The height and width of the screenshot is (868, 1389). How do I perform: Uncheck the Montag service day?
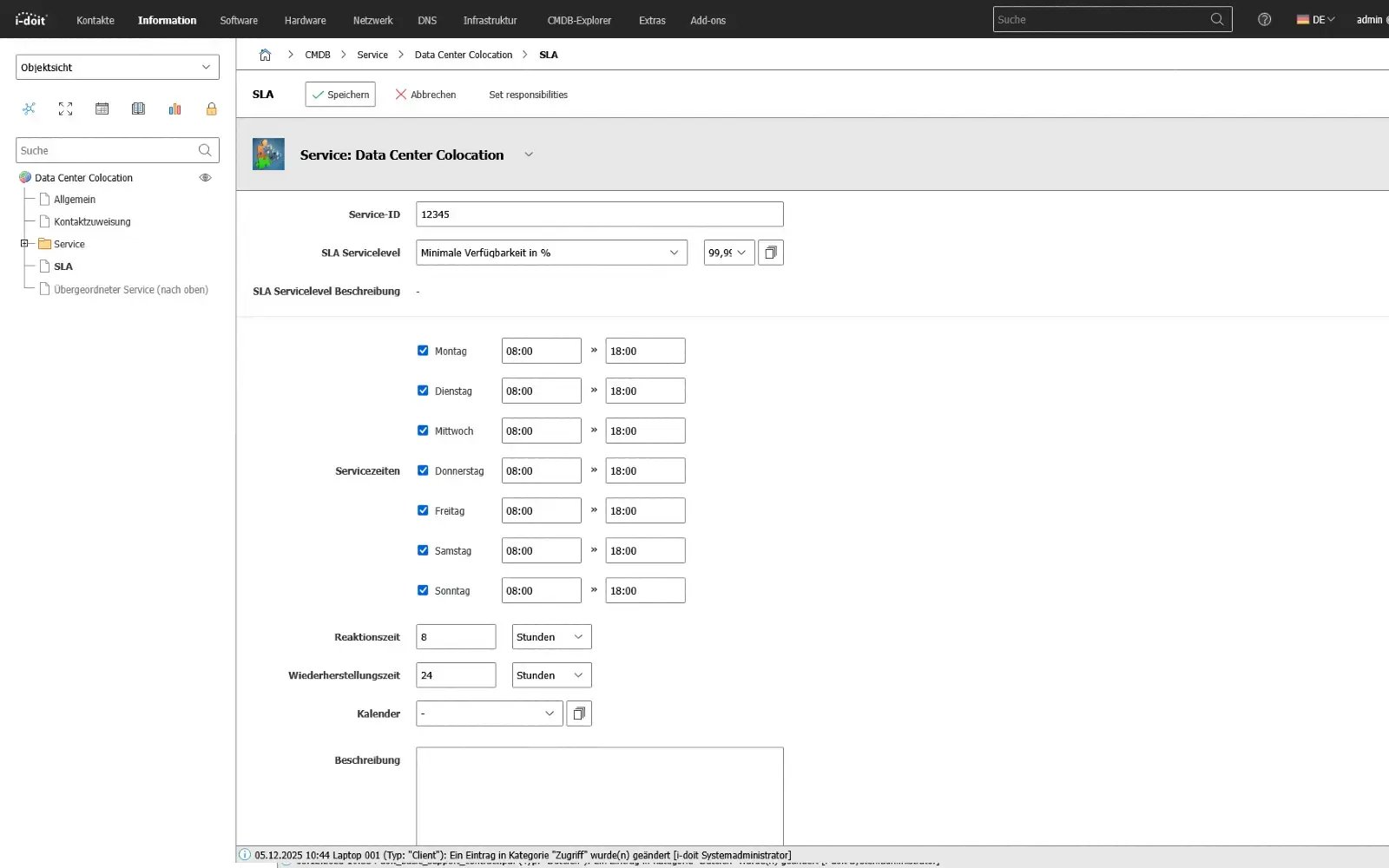423,351
